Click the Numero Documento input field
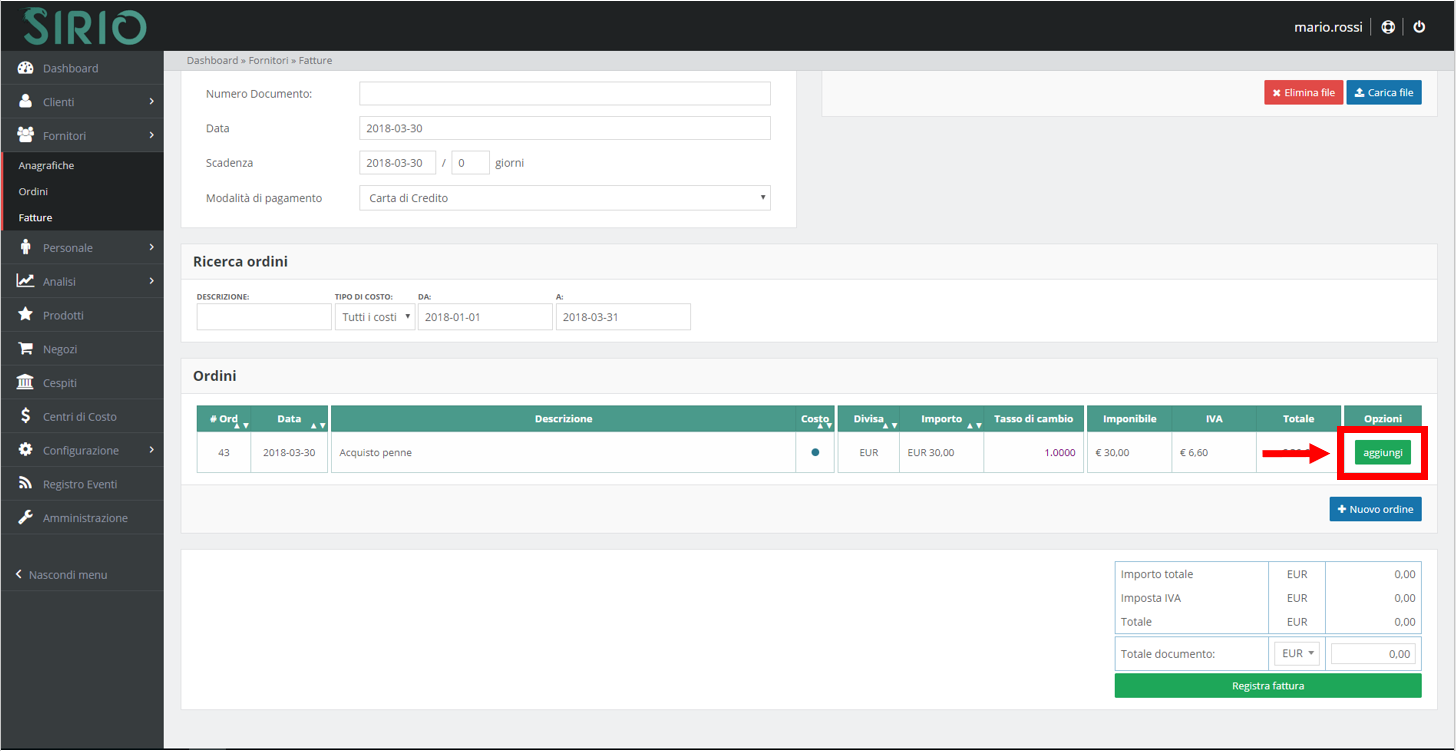 pyautogui.click(x=564, y=94)
